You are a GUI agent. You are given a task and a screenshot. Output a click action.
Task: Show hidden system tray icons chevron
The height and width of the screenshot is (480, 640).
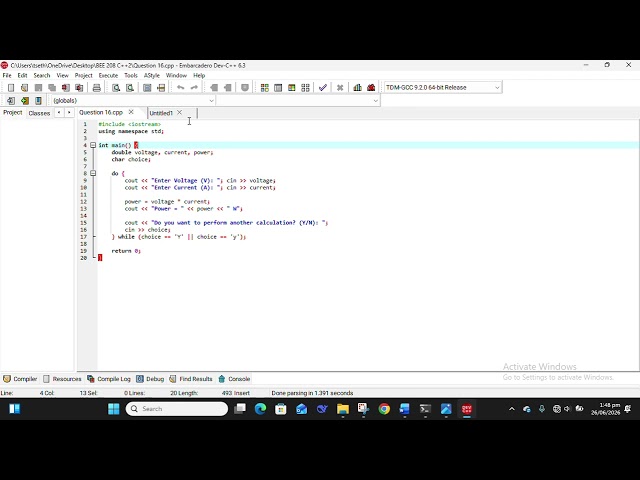pyautogui.click(x=512, y=409)
